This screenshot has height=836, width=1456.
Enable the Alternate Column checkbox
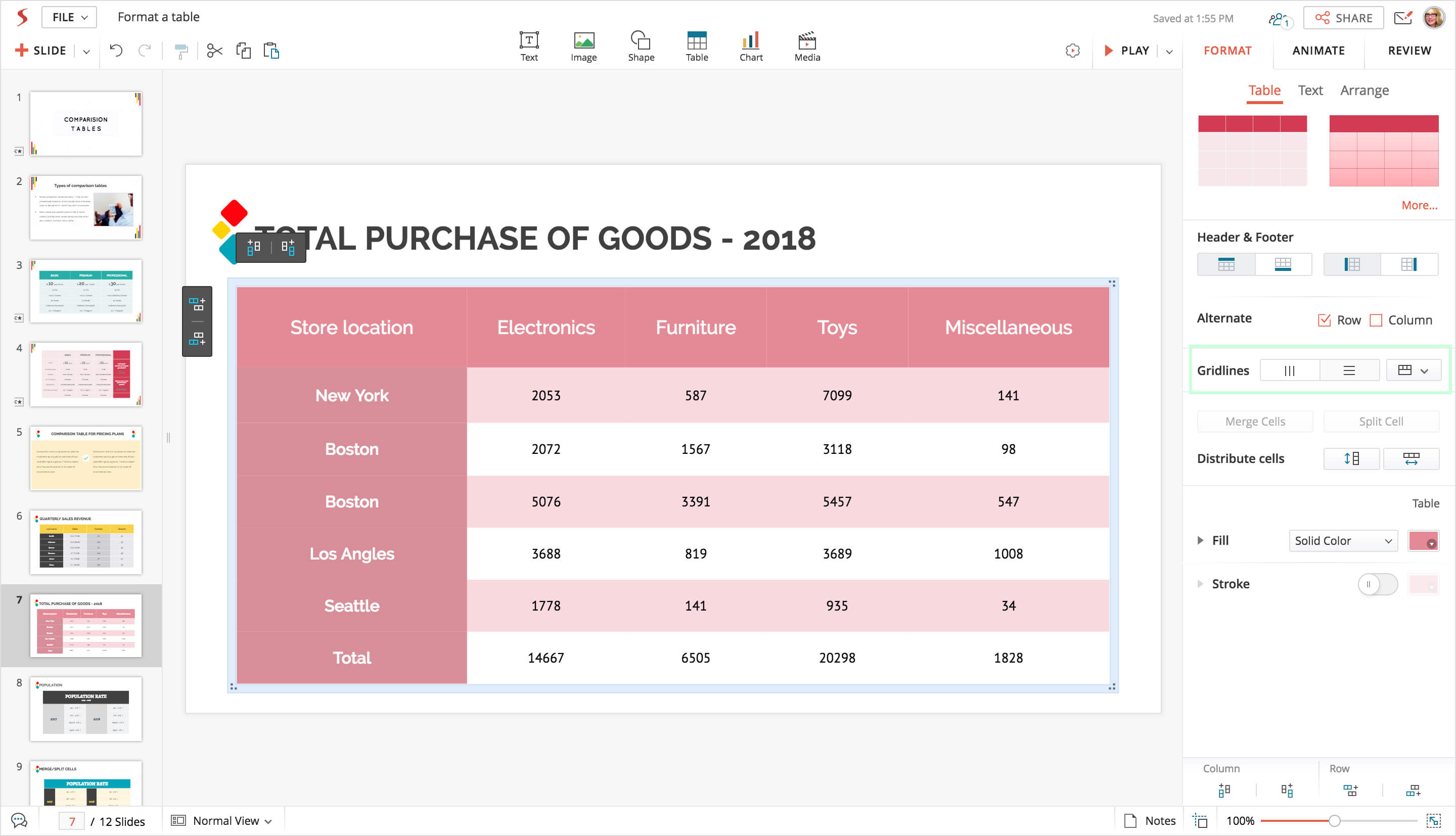pyautogui.click(x=1376, y=320)
